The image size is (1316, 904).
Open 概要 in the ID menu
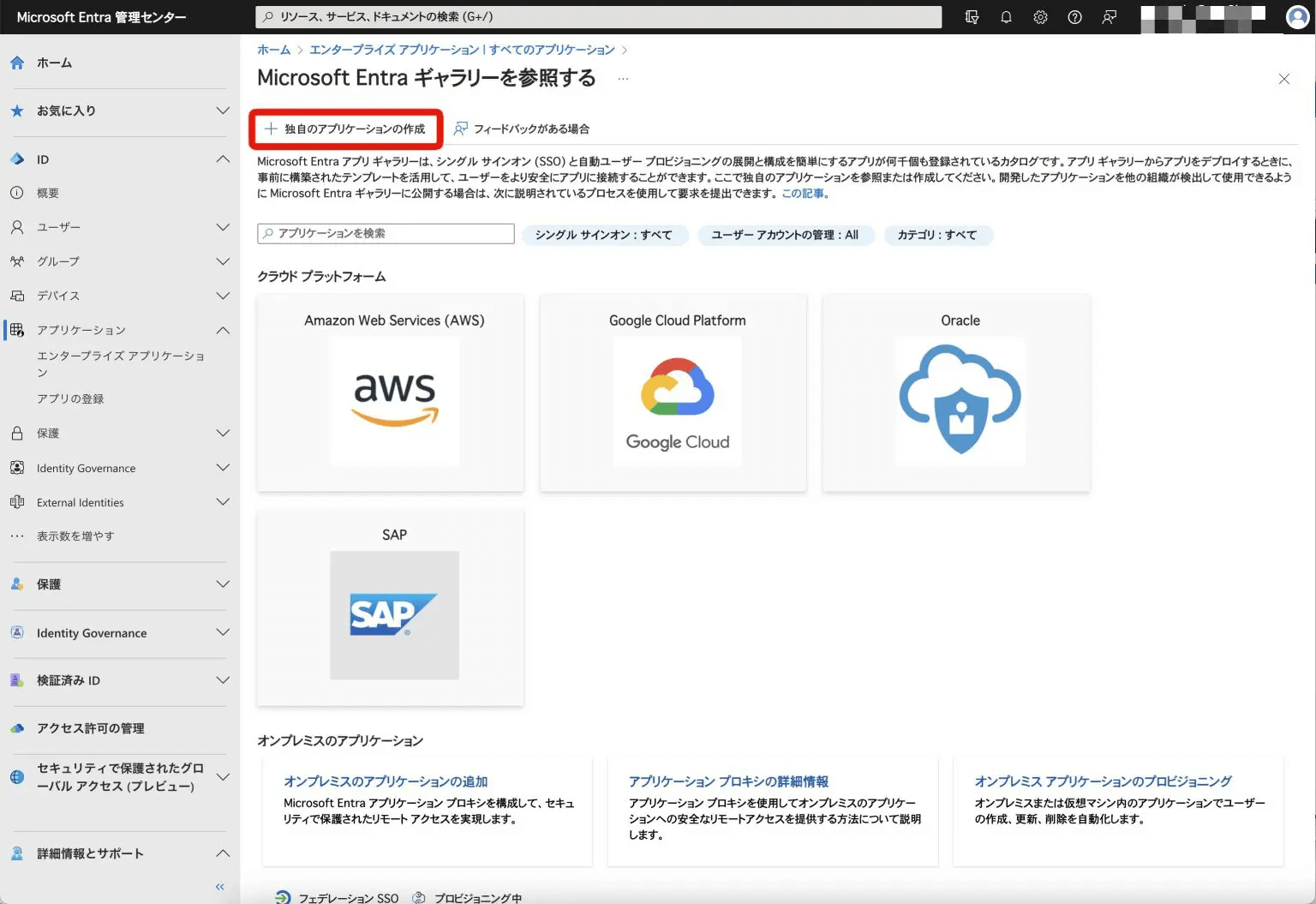48,193
